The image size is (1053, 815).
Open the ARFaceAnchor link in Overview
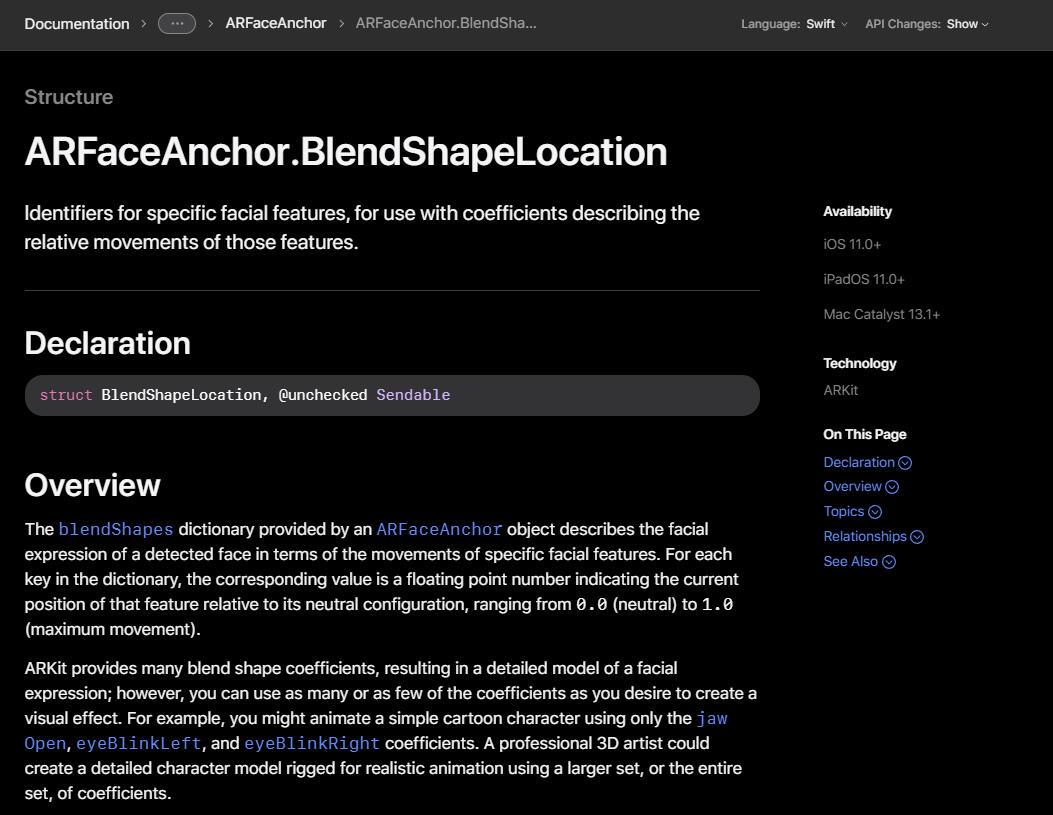[x=439, y=529]
